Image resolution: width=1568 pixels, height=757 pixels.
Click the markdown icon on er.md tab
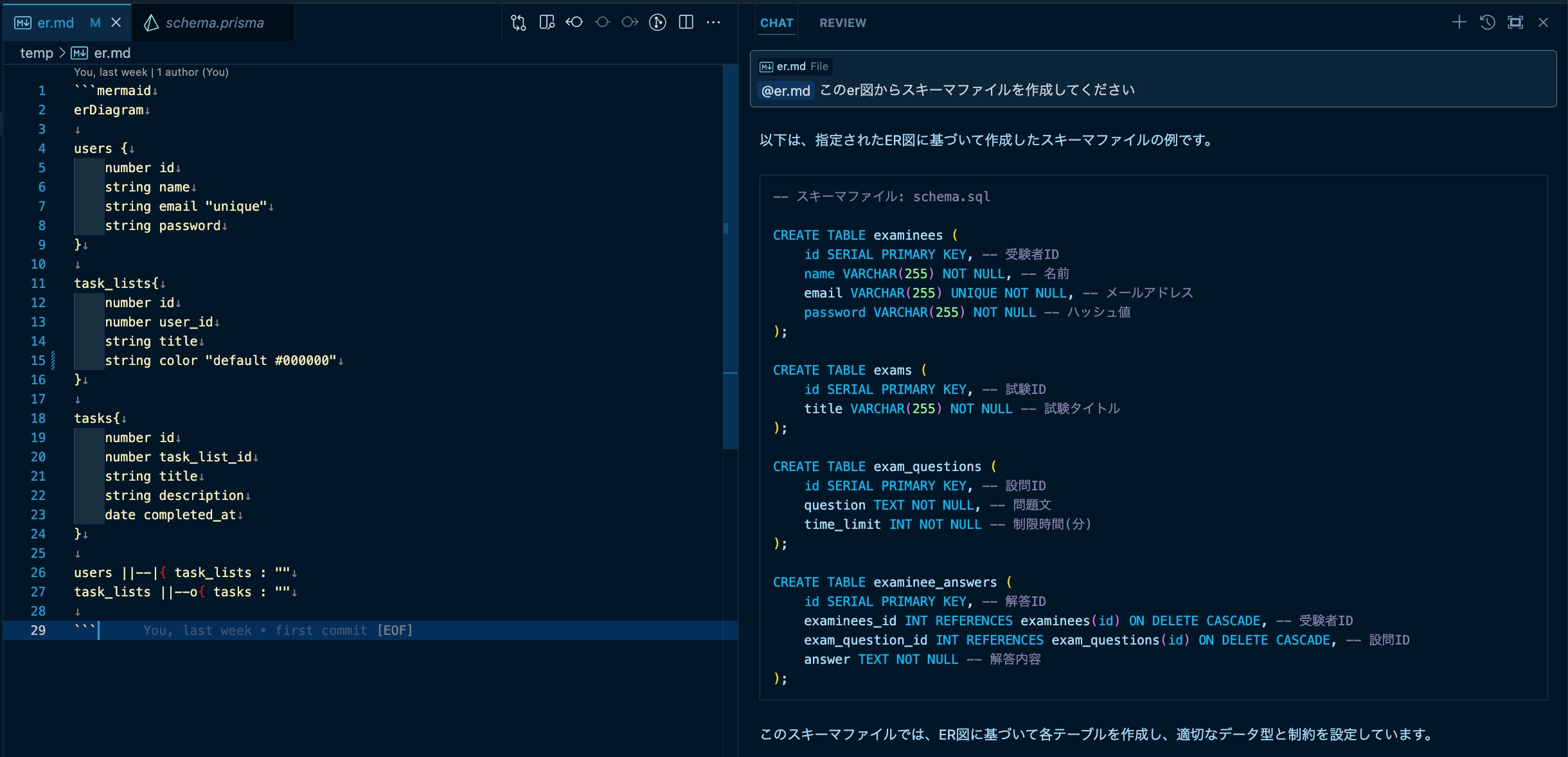22,23
